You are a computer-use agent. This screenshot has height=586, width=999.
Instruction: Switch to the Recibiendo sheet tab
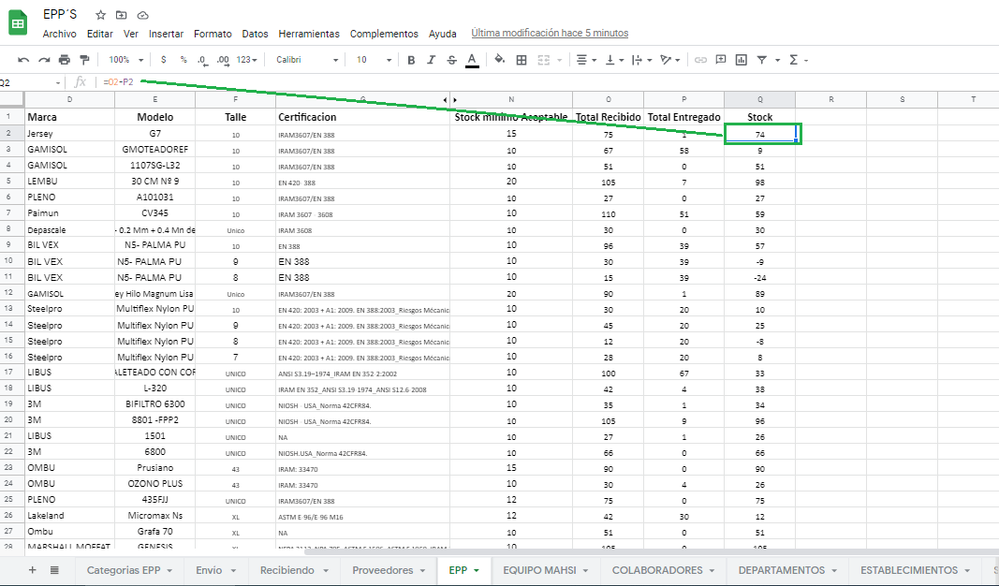[294, 570]
